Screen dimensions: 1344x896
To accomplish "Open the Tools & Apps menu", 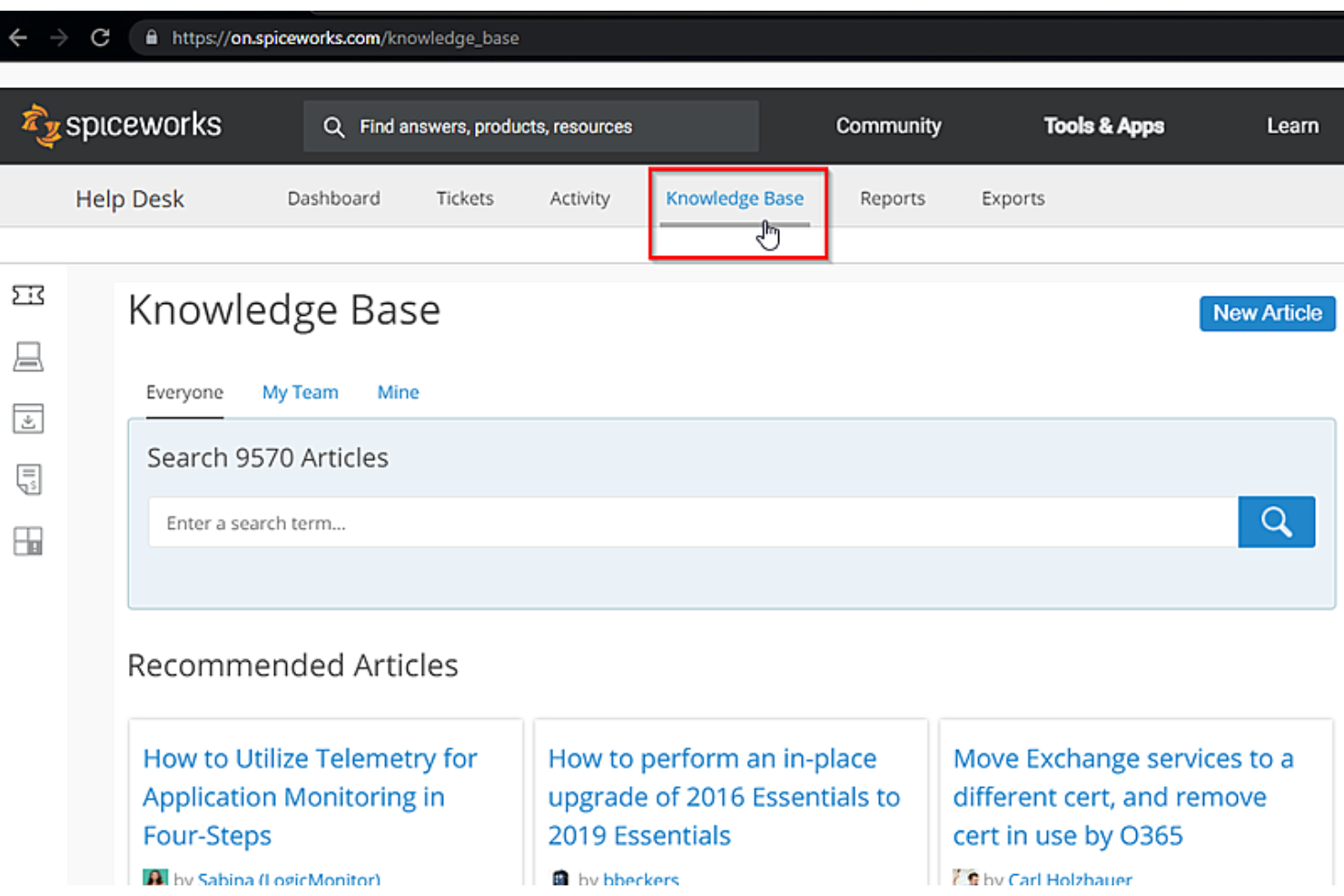I will tap(1103, 126).
